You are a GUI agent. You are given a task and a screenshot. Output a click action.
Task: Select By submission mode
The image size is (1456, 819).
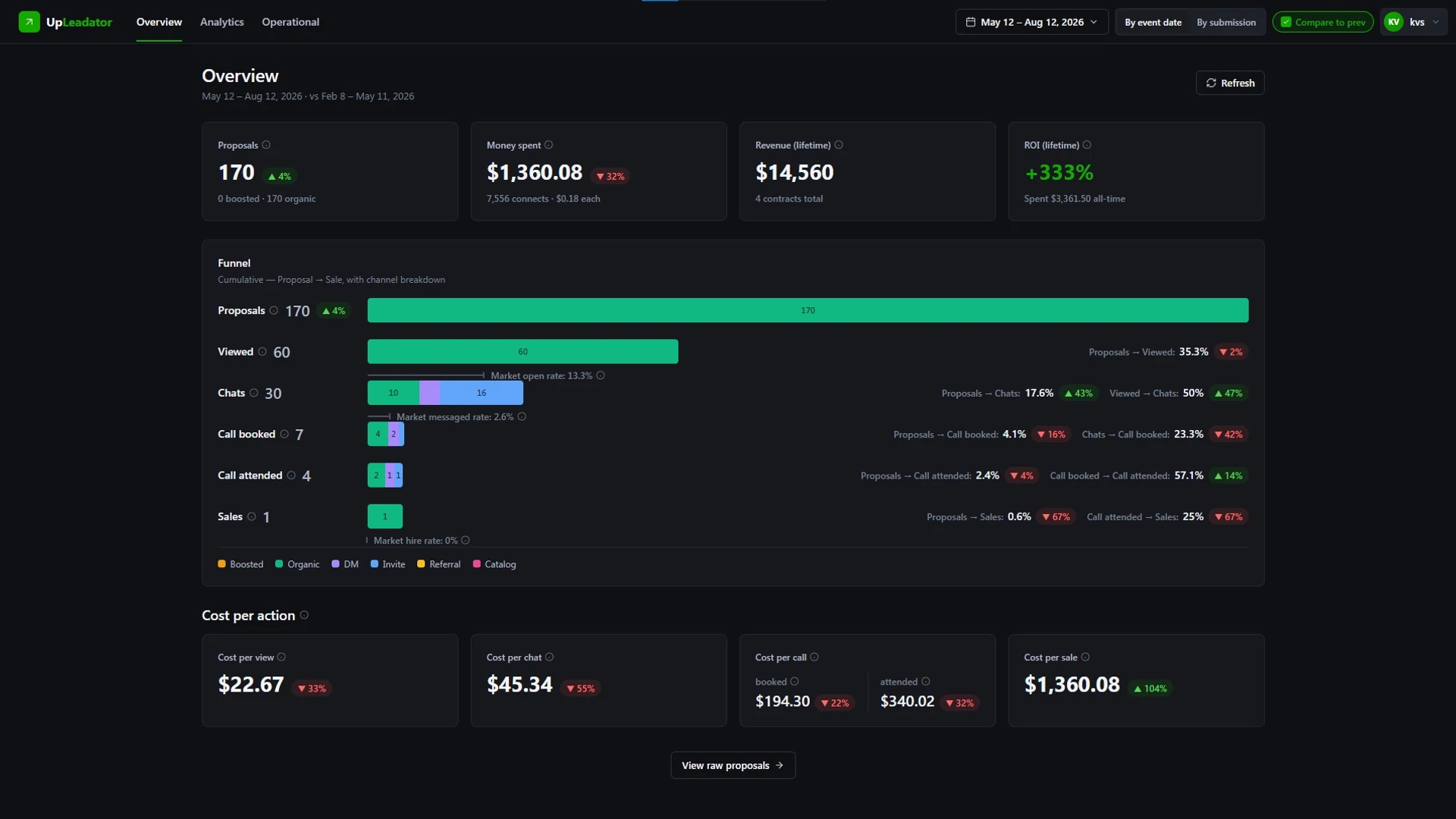coord(1226,22)
